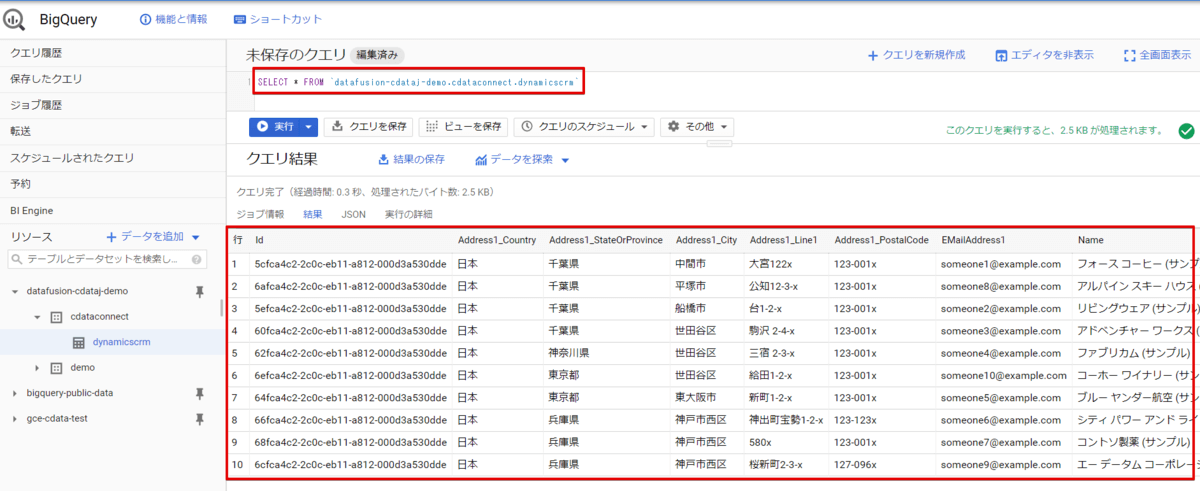Open 機能と情報 info link
Viewport: 1200px width, 491px height.
pos(173,19)
